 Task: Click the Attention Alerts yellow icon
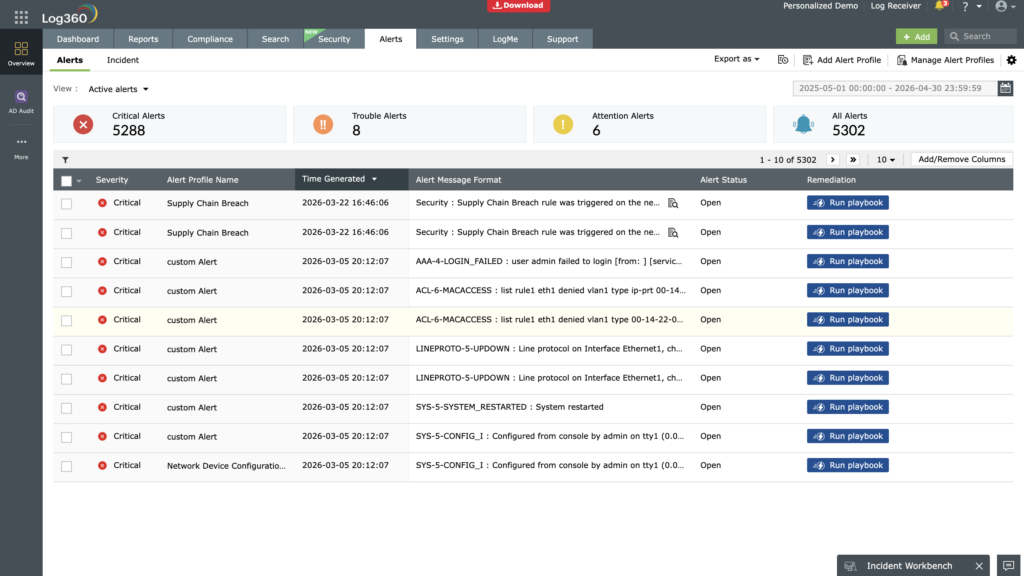click(563, 124)
